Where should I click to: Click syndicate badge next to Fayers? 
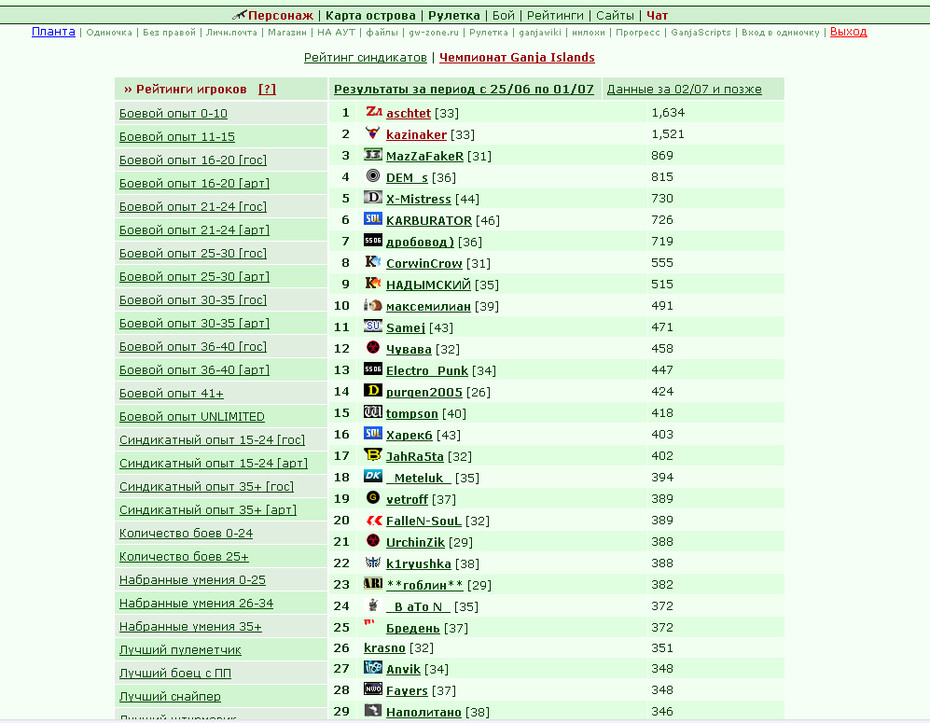coord(373,689)
